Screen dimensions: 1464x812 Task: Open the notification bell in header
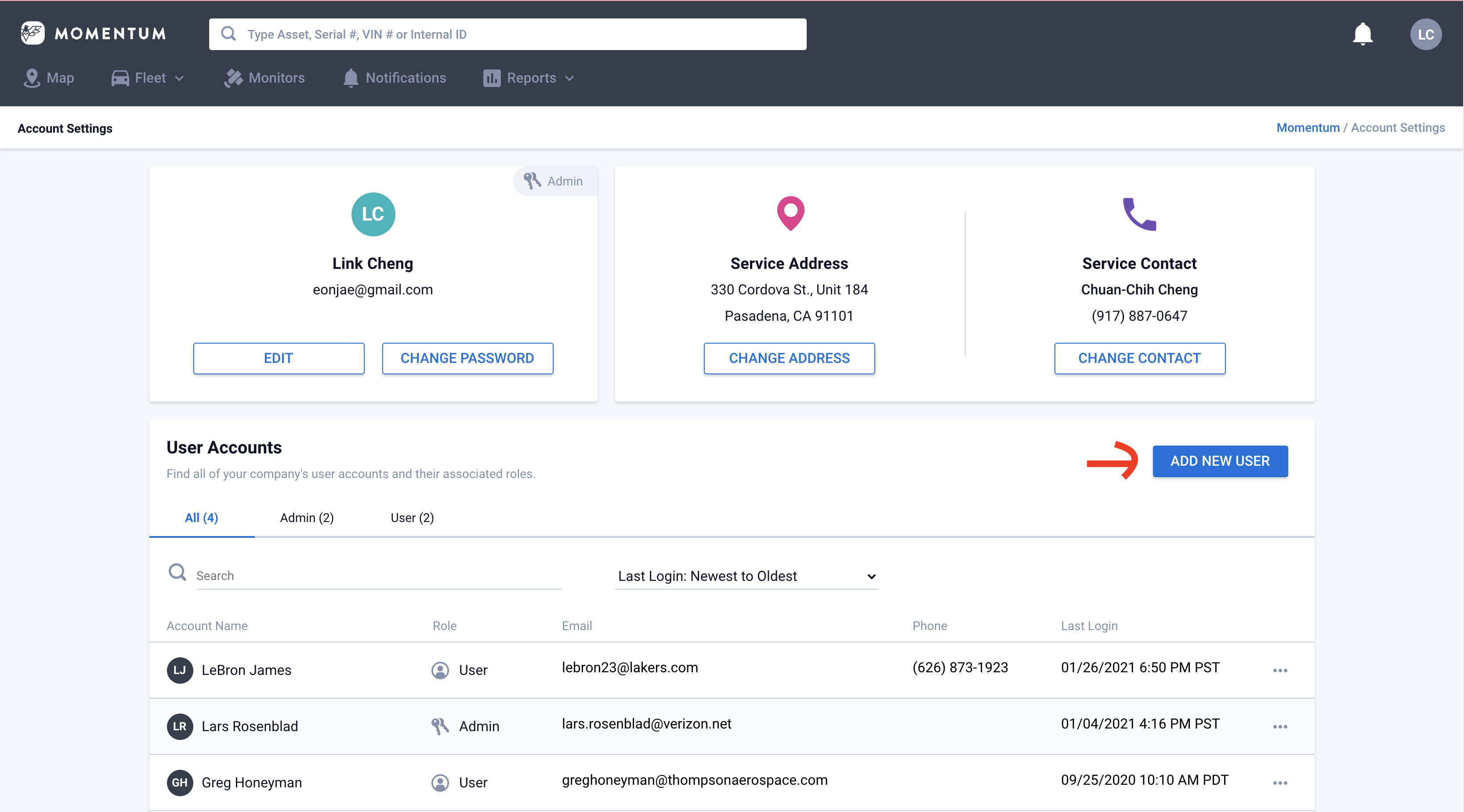click(x=1362, y=34)
